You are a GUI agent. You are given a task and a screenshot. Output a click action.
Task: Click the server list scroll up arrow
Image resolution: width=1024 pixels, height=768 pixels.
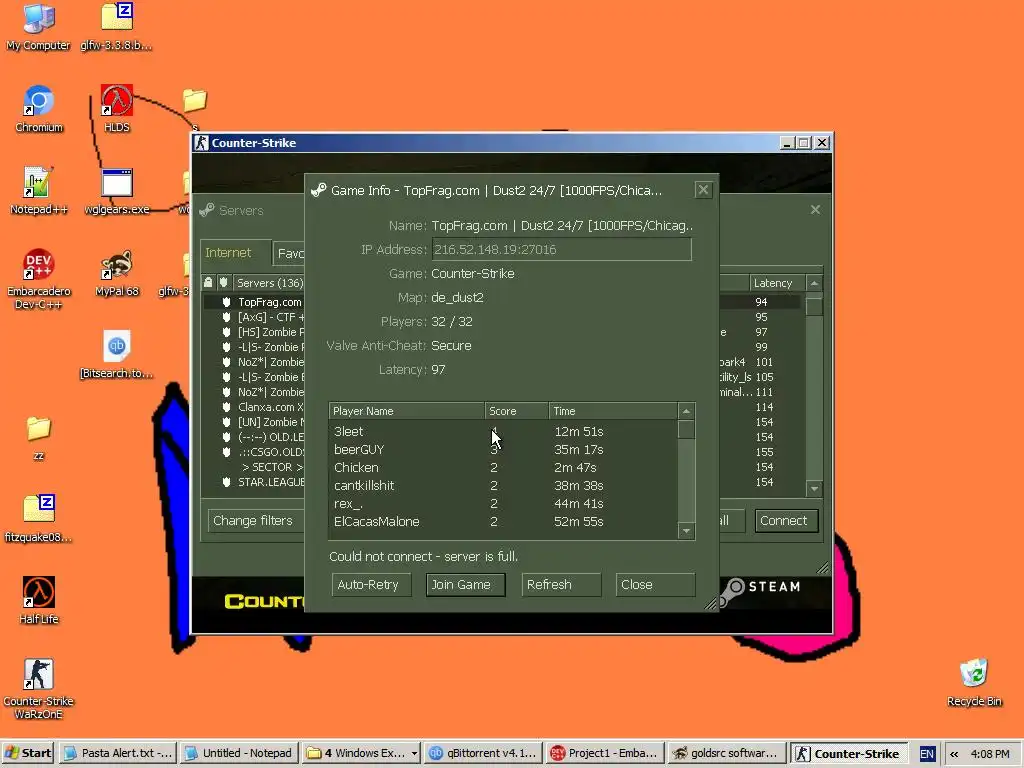(x=814, y=283)
